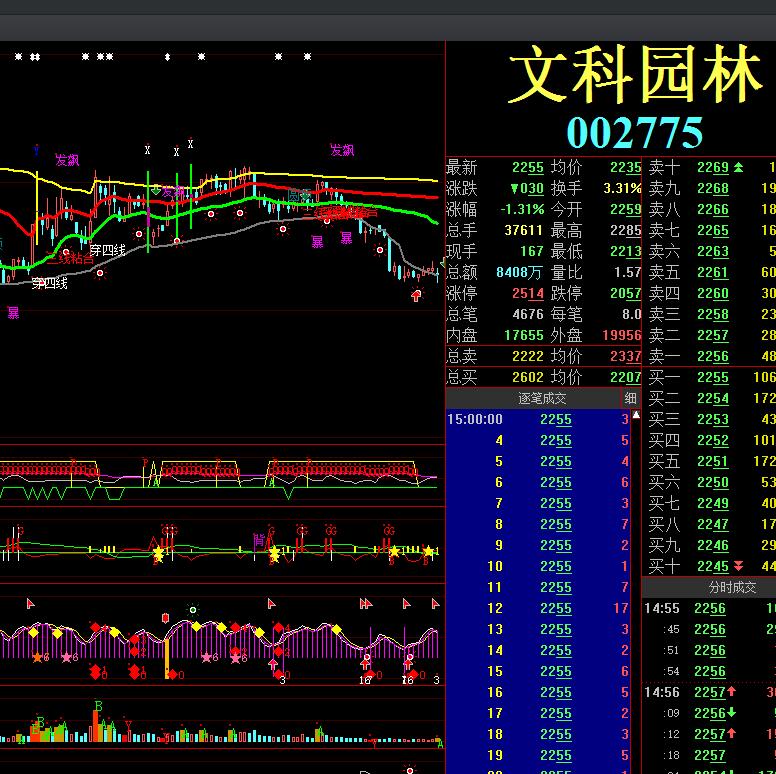Select the 卖一 row priced 2256

(711, 356)
